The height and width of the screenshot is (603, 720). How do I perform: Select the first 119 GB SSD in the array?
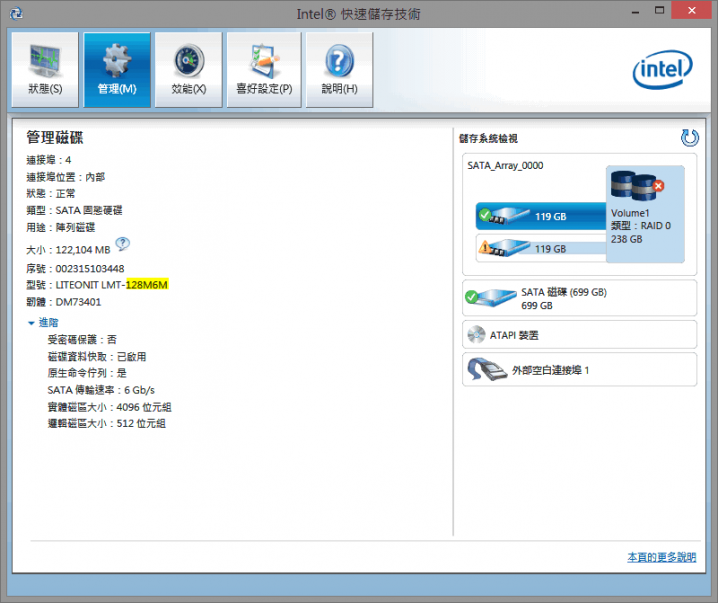point(541,216)
